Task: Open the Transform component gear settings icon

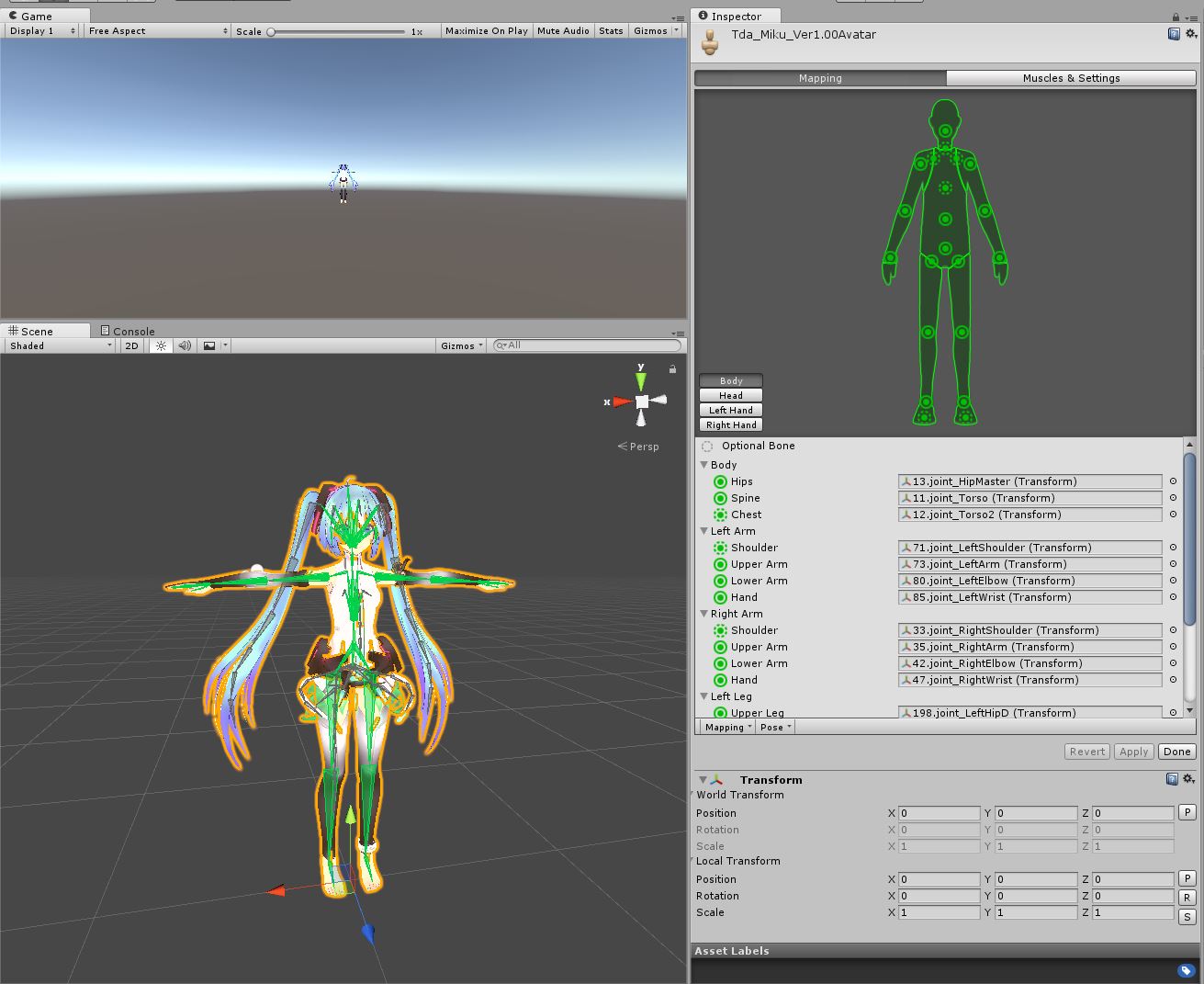Action: tap(1188, 778)
